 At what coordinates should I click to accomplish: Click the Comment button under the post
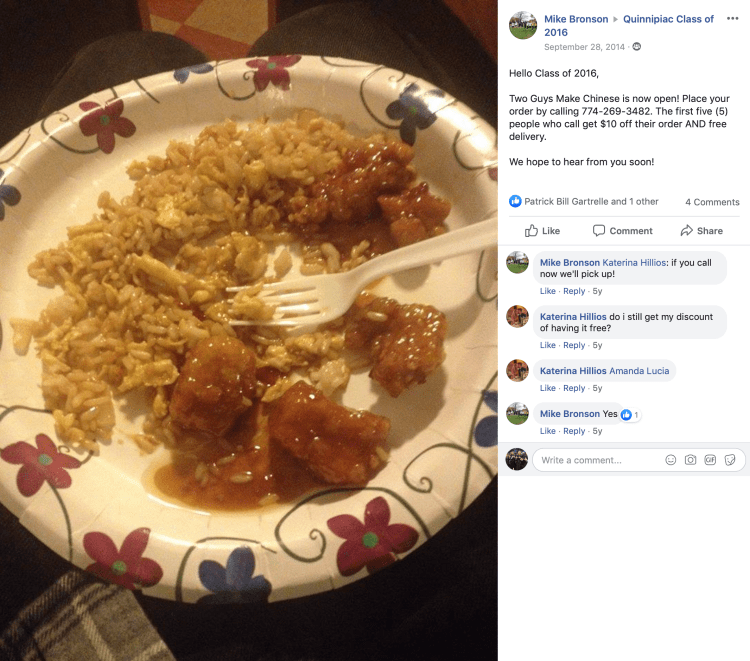[x=622, y=231]
